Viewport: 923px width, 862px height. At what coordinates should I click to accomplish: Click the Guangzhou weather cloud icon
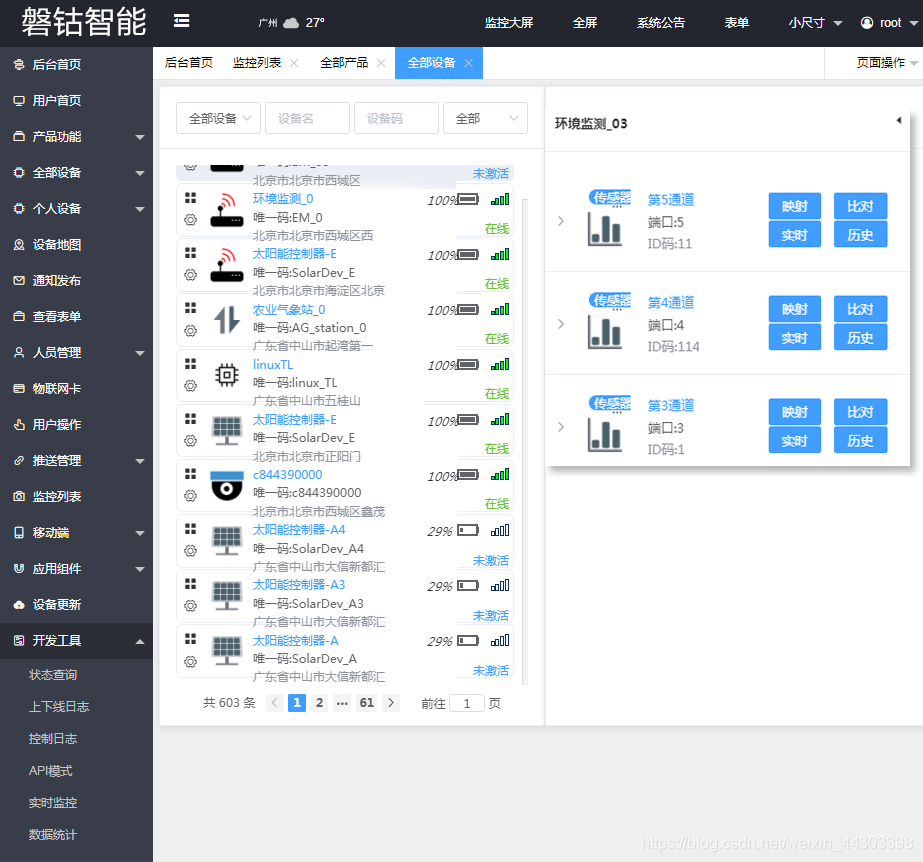291,23
